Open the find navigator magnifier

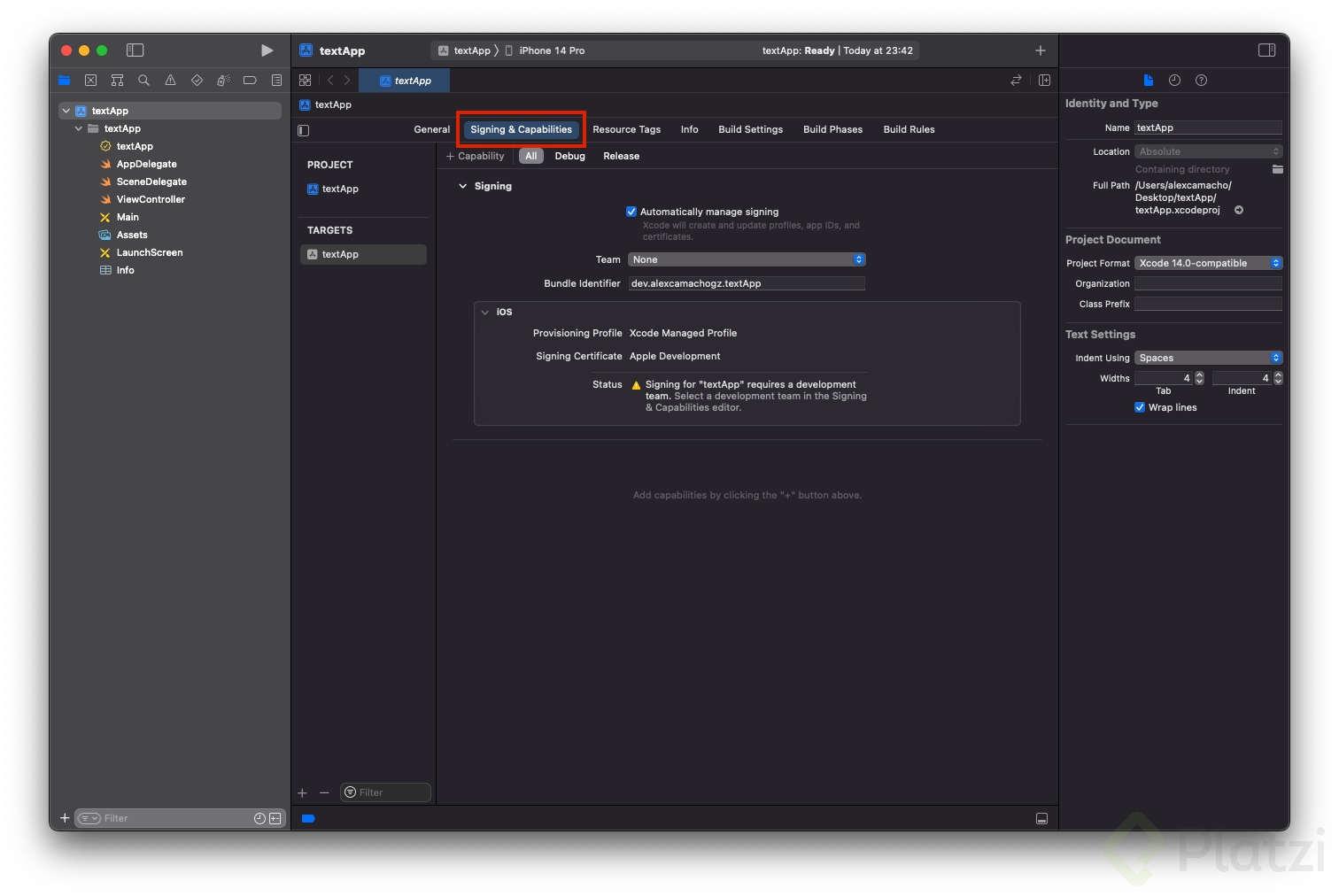pos(143,81)
